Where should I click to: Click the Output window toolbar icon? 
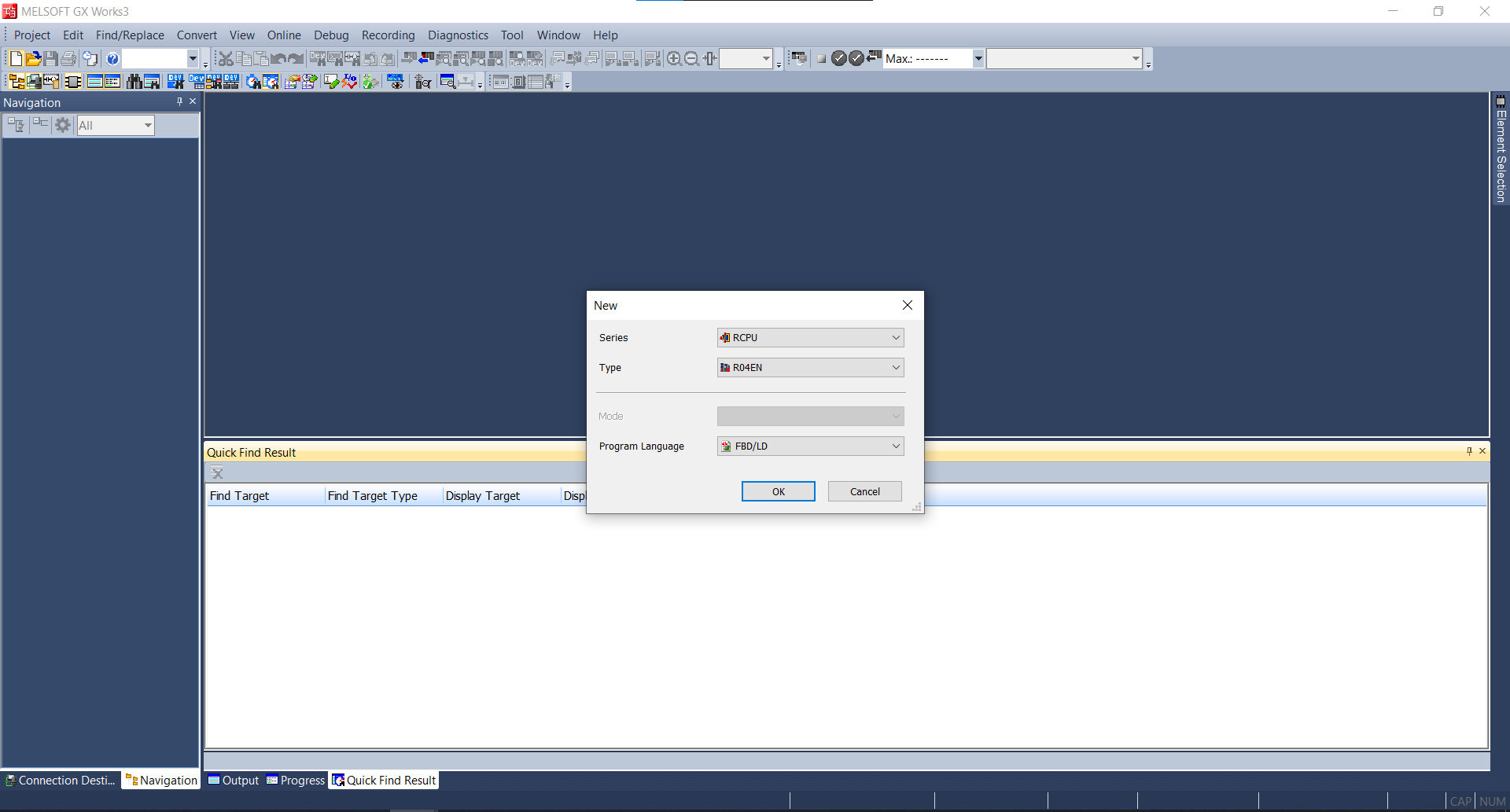[95, 82]
